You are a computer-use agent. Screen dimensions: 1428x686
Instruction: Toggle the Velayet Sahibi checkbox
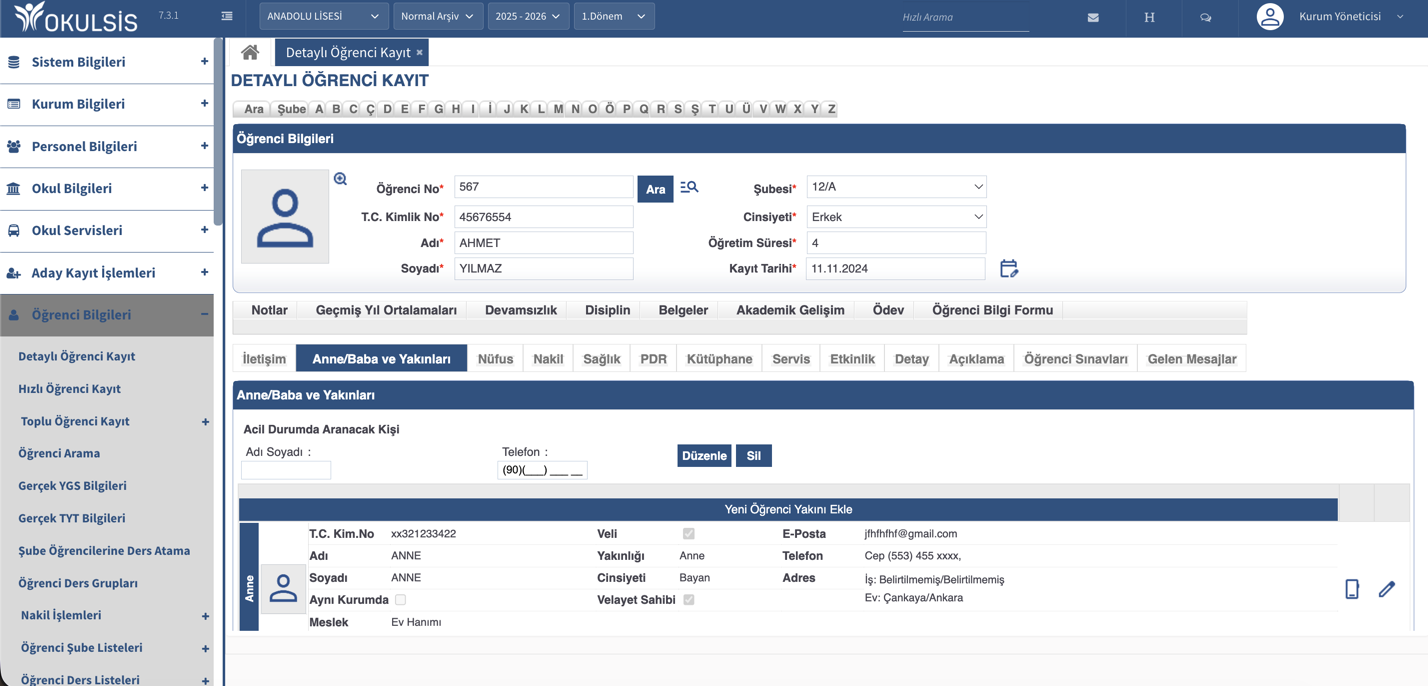coord(688,600)
